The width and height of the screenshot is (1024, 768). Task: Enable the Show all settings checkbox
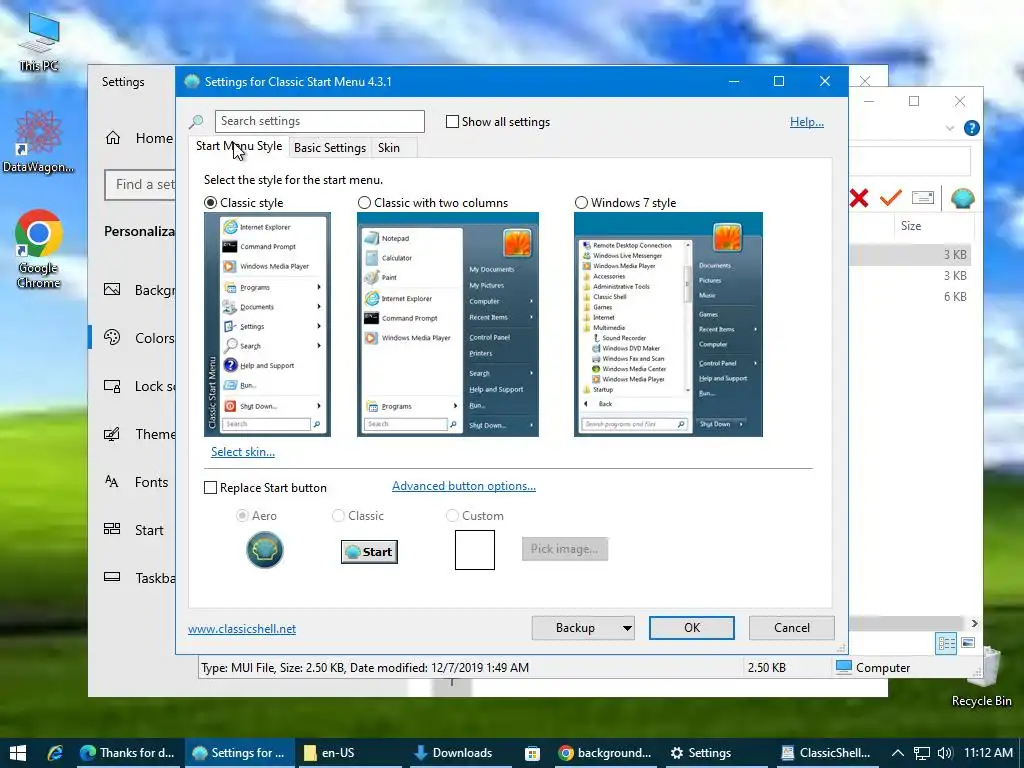coord(452,121)
